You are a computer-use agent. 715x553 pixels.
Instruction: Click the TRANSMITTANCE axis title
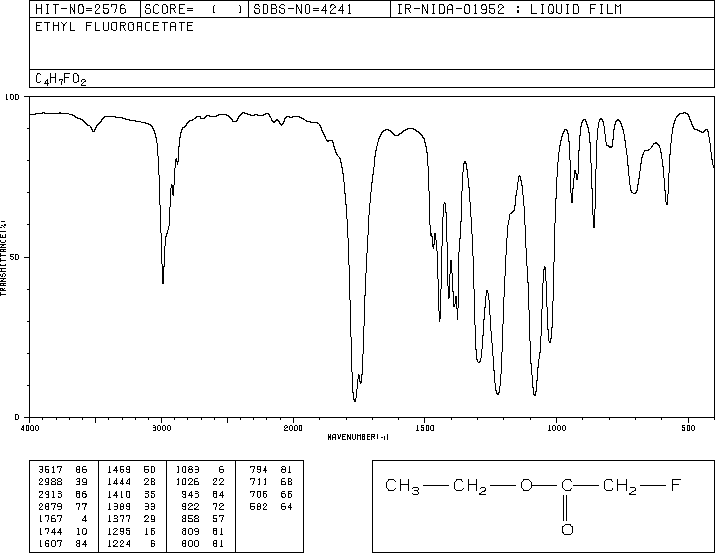[3, 258]
